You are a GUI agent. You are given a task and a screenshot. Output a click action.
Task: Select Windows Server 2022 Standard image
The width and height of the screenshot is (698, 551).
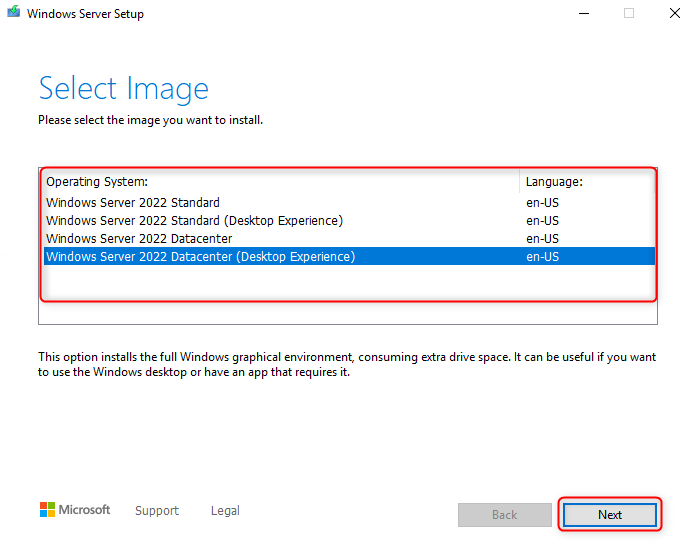[x=349, y=203]
